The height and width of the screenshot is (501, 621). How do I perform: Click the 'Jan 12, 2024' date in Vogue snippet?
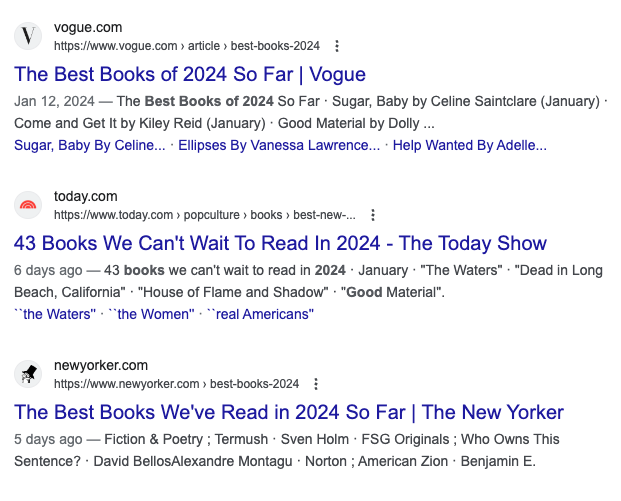[54, 101]
